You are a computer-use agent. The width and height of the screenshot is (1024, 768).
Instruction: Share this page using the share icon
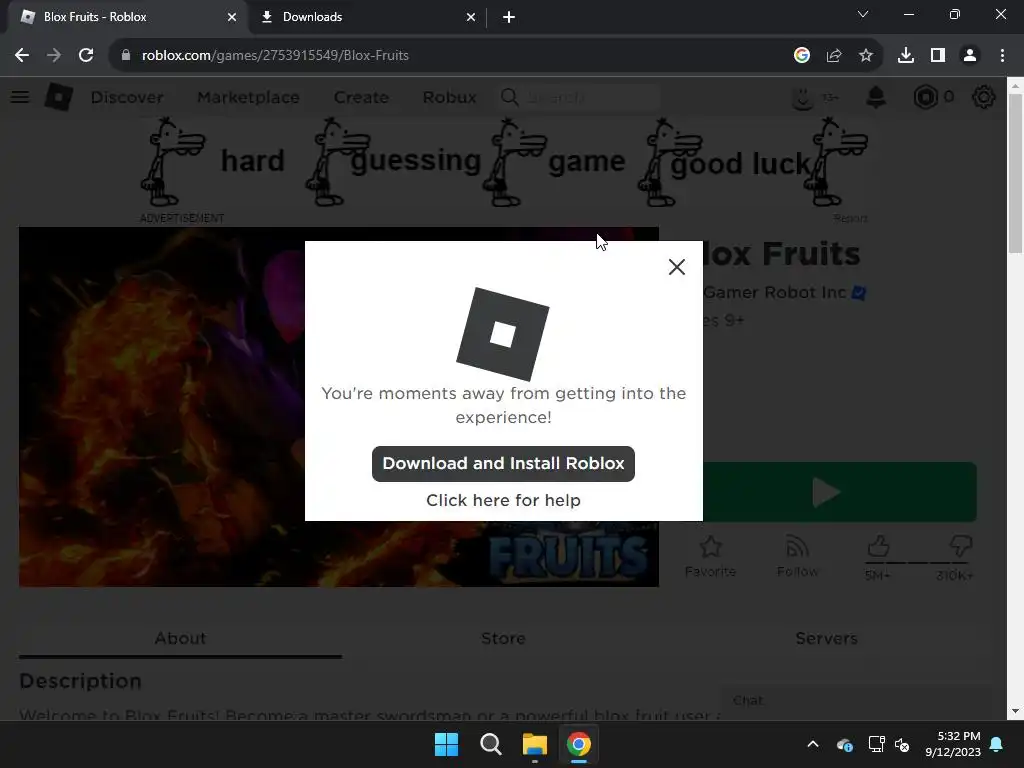pyautogui.click(x=833, y=56)
